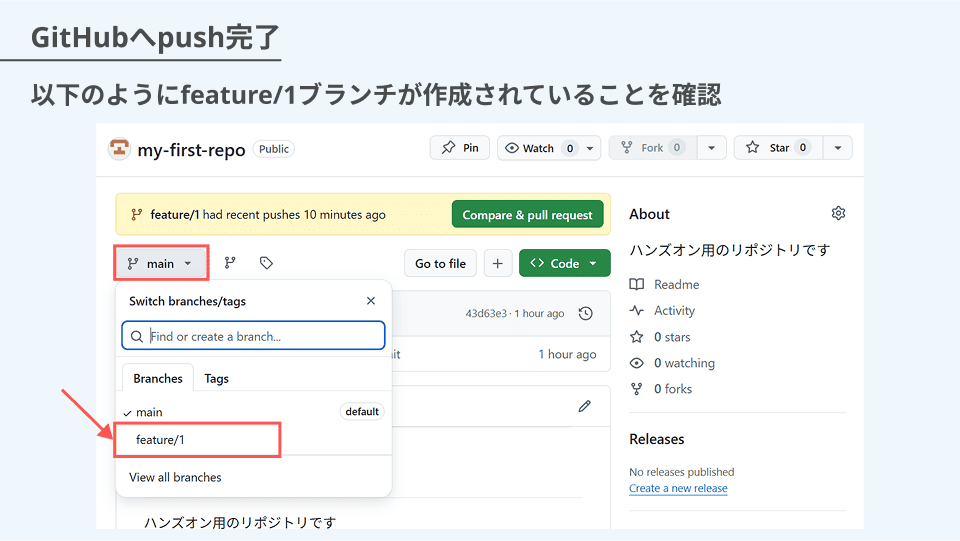The width and height of the screenshot is (960, 541).
Task: Open the Fork options dropdown arrow
Action: tap(711, 147)
